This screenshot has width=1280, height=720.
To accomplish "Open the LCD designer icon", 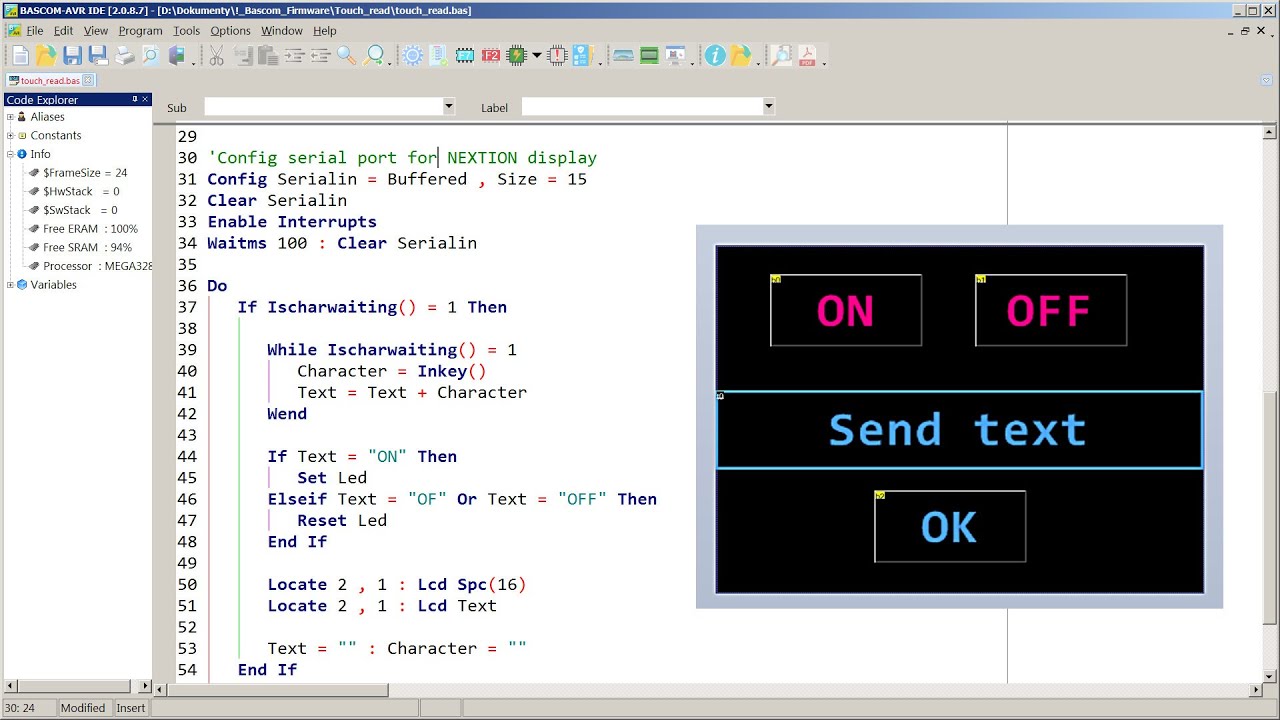I will click(x=649, y=56).
